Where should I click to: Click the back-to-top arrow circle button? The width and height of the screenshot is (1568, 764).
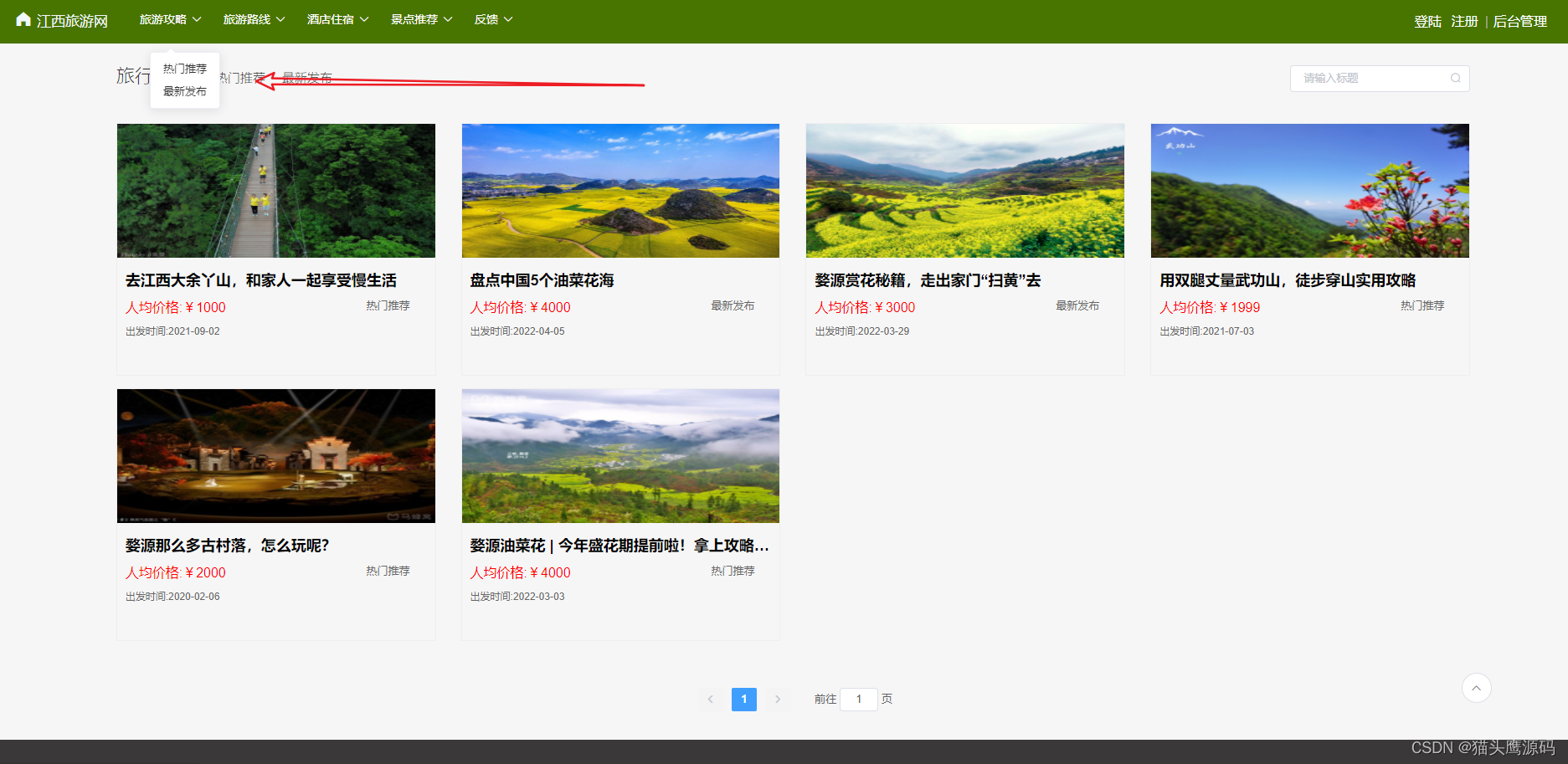click(x=1476, y=688)
